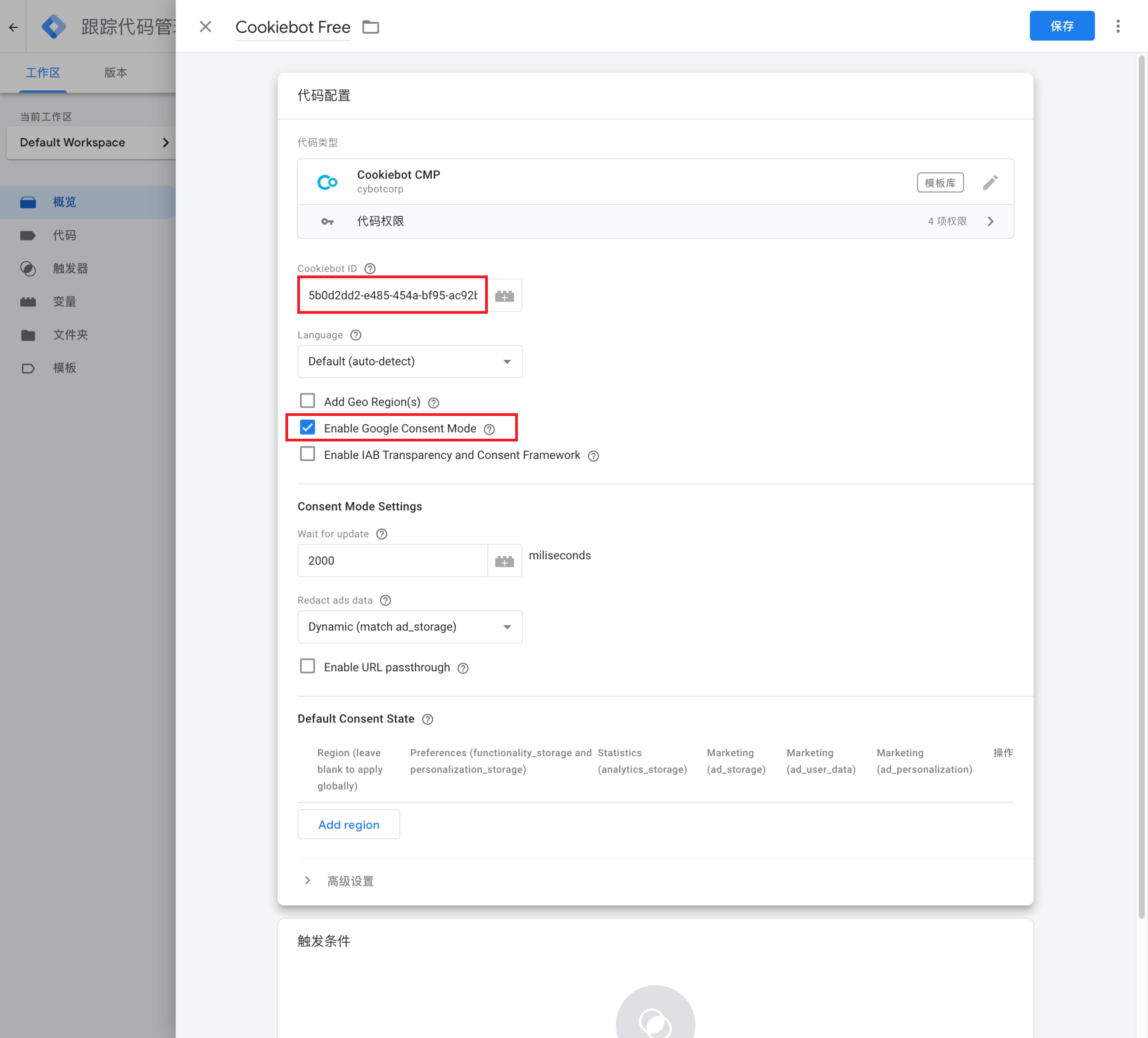Image resolution: width=1148 pixels, height=1038 pixels.
Task: Click the 保存 save button
Action: 1061,26
